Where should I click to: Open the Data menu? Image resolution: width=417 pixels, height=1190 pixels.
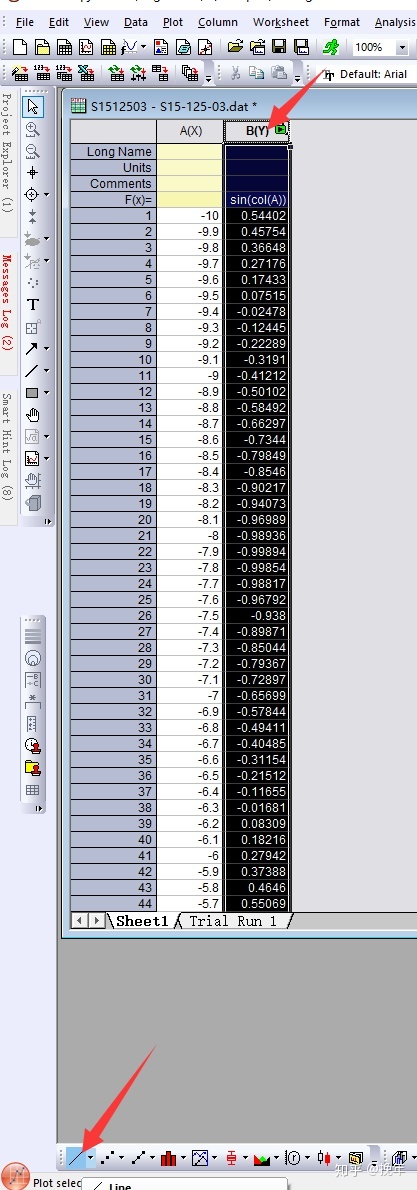point(136,22)
